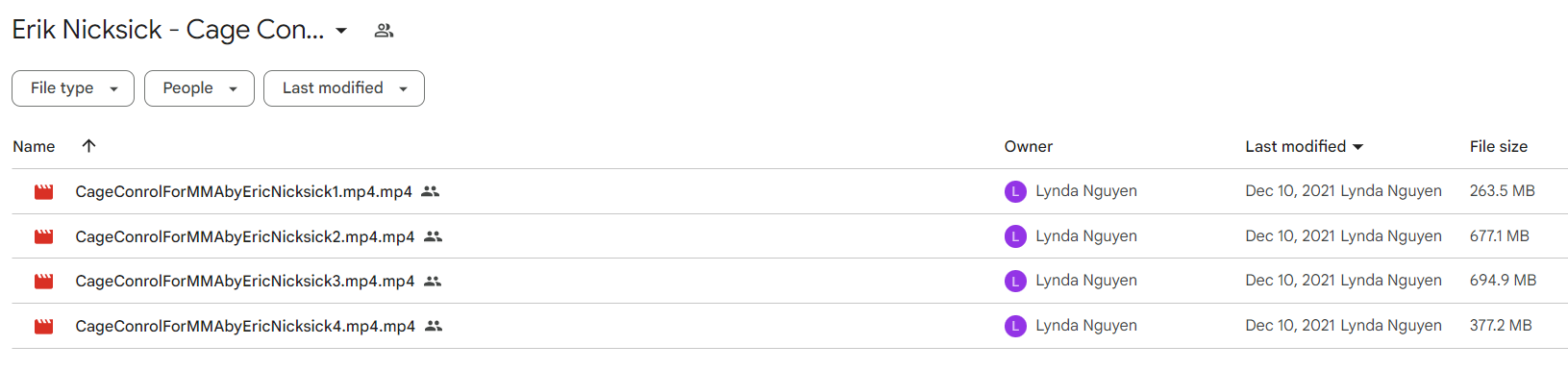Click the shared-folder people icon beside the title
The height and width of the screenshot is (370, 1568).
click(x=384, y=31)
